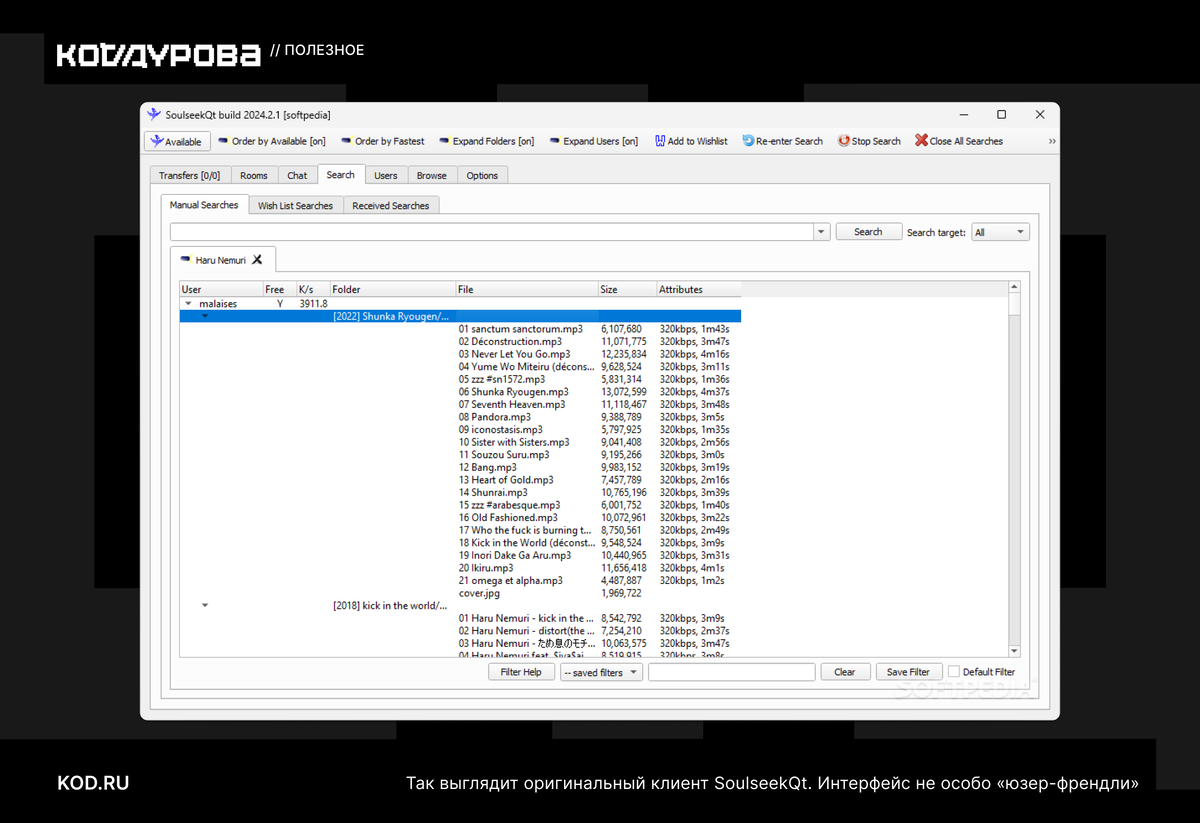Click Re-enter Search toolbar item
Screen dimensions: 1200x823
(782, 142)
